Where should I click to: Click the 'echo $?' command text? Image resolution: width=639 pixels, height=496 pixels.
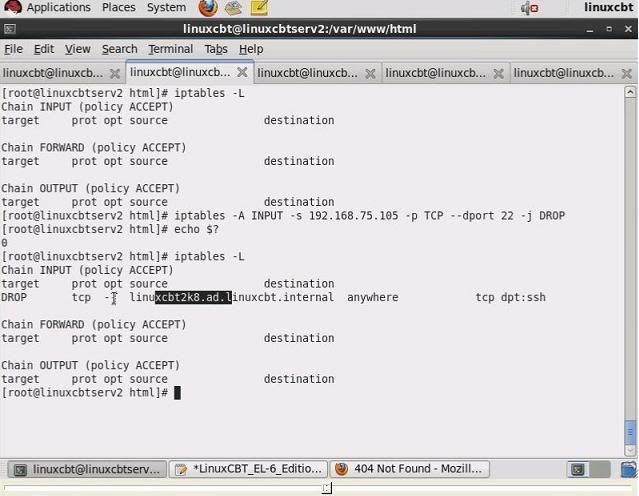pyautogui.click(x=196, y=229)
